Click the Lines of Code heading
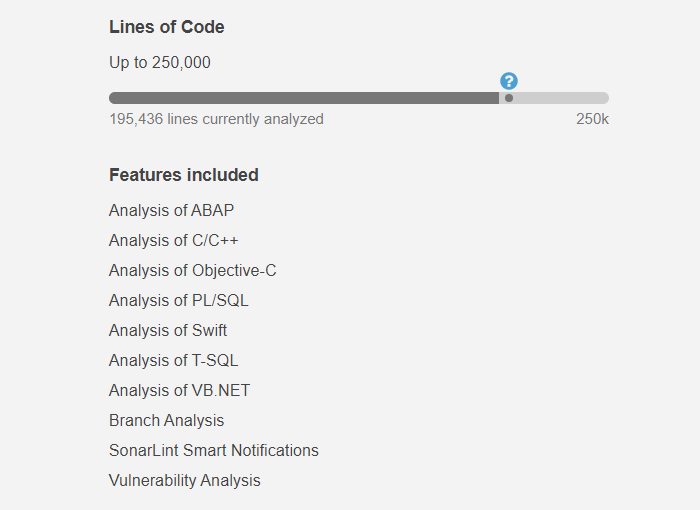Viewport: 700px width, 510px height. 167,27
